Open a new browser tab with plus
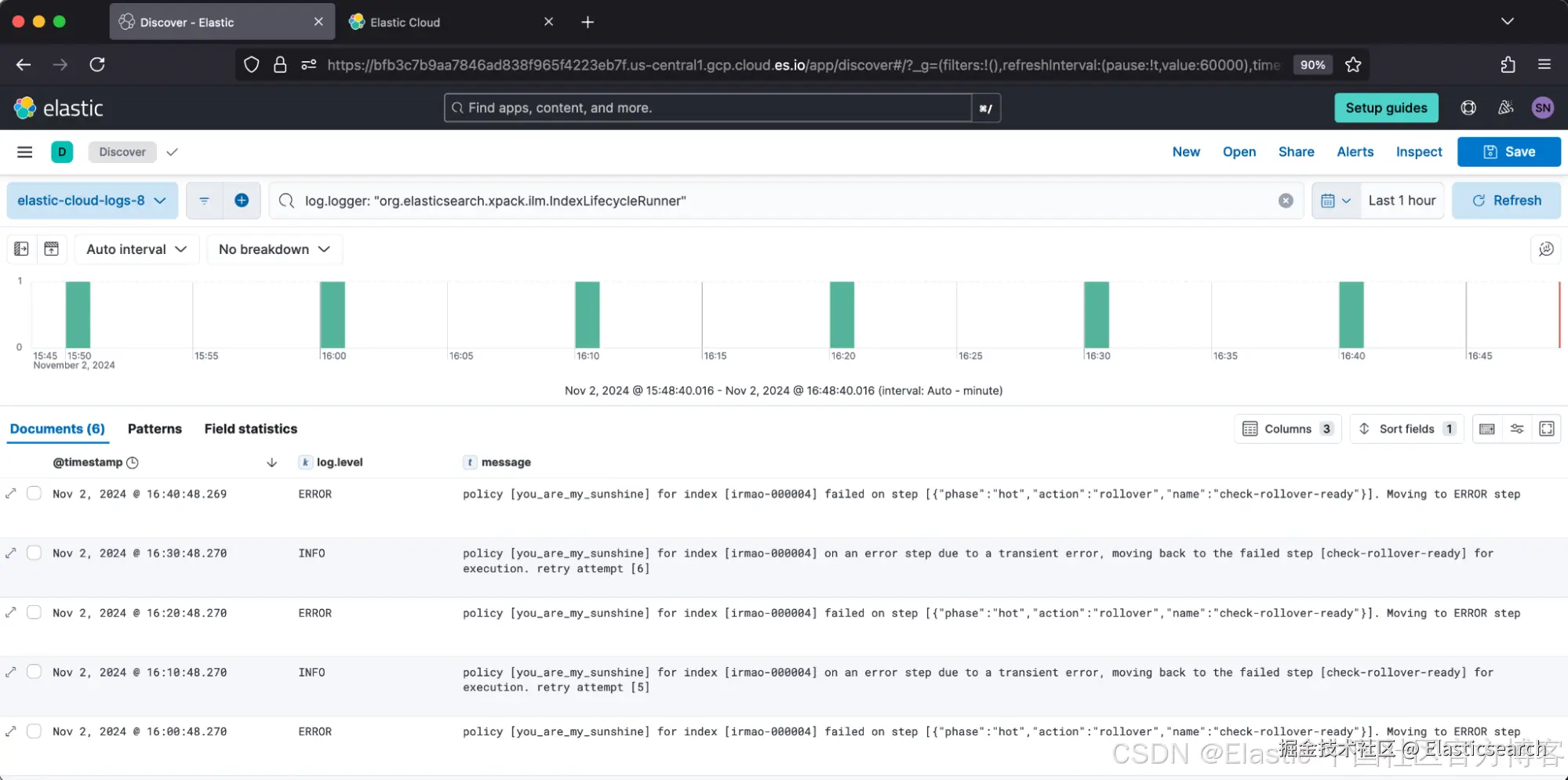This screenshot has width=1568, height=780. [588, 22]
